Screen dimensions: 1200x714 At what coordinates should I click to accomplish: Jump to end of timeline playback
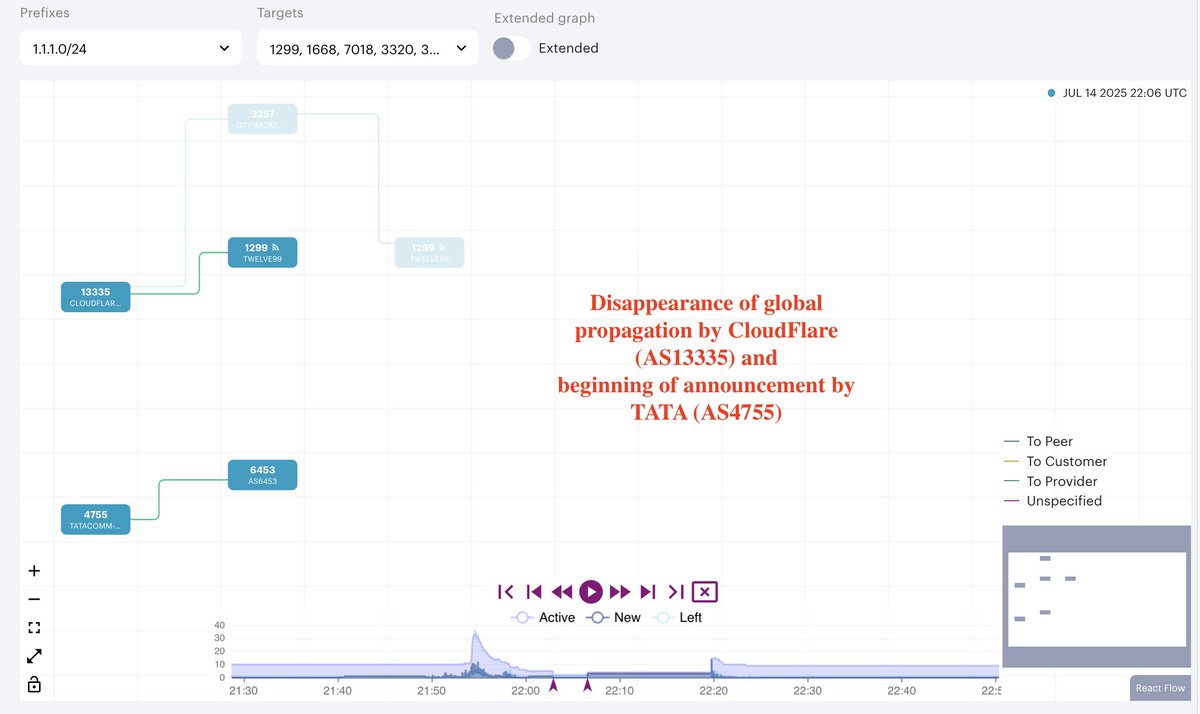click(676, 592)
